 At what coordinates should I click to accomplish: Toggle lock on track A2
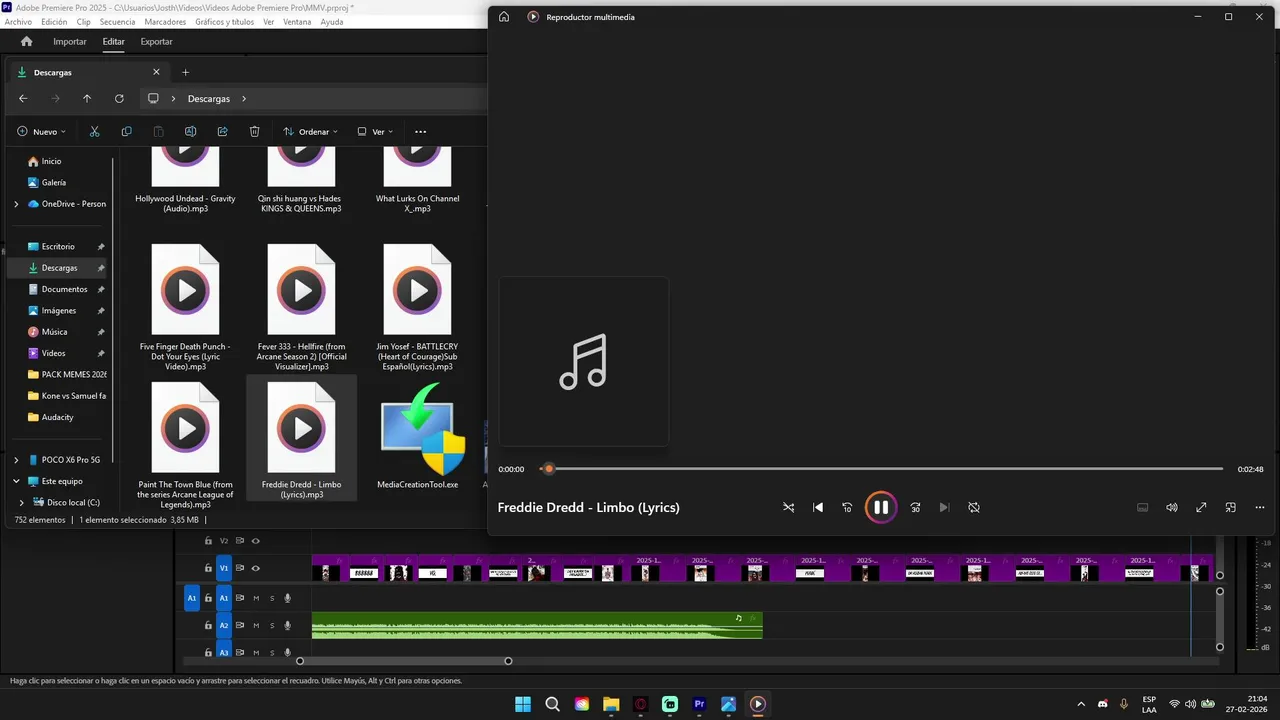[208, 625]
